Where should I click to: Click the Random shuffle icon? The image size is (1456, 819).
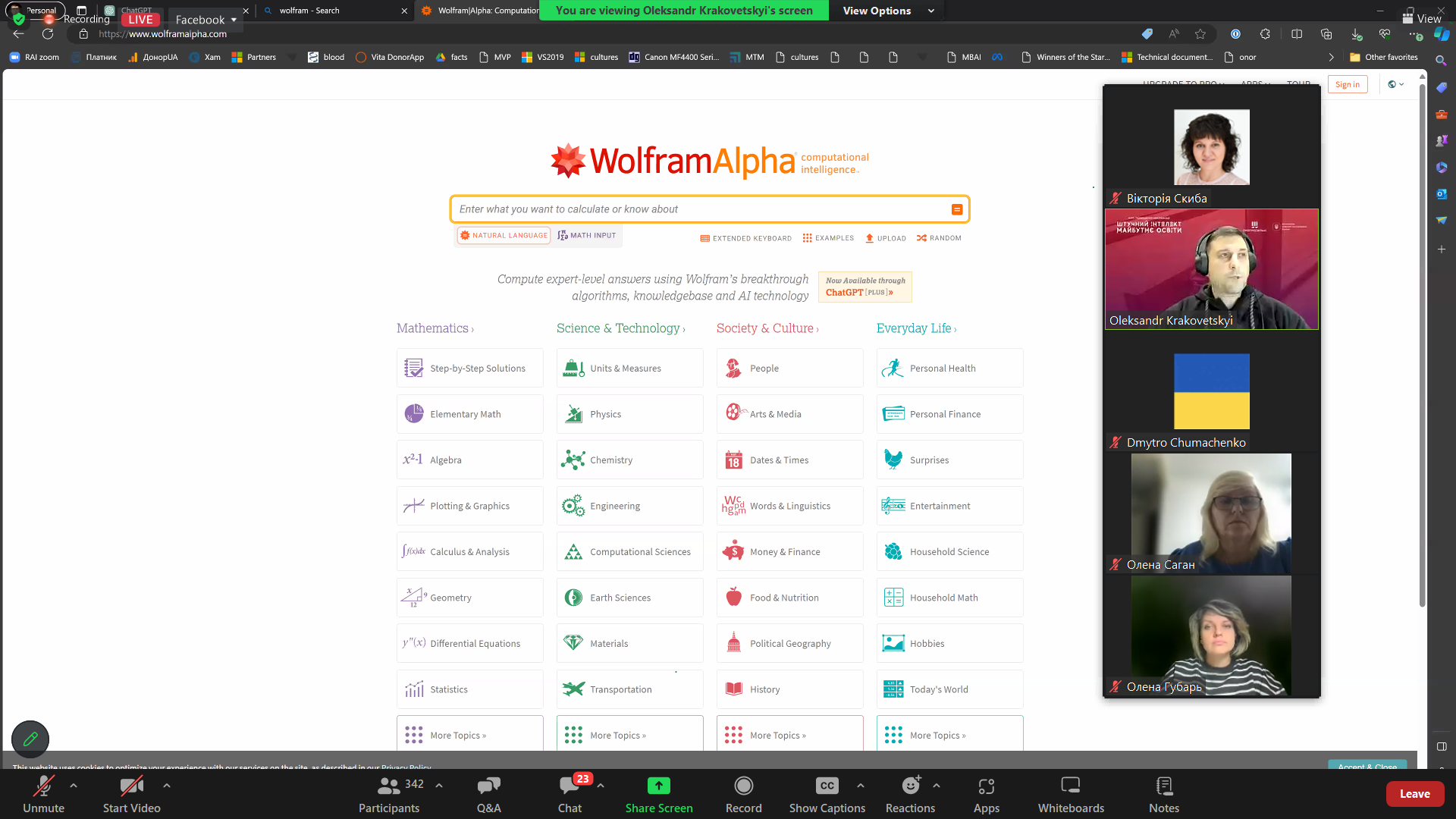(921, 238)
